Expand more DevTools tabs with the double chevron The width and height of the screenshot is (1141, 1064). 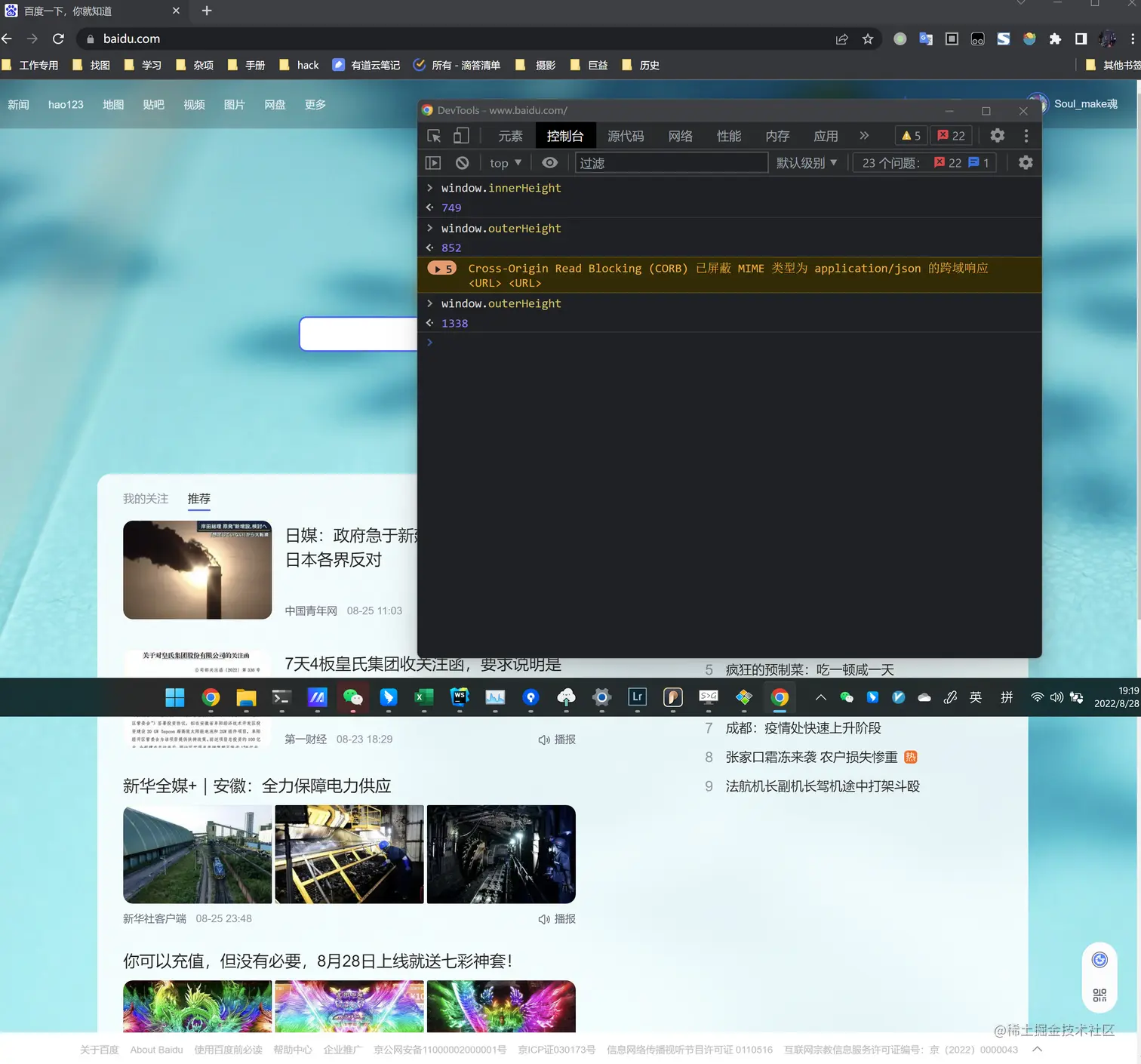pyautogui.click(x=864, y=136)
